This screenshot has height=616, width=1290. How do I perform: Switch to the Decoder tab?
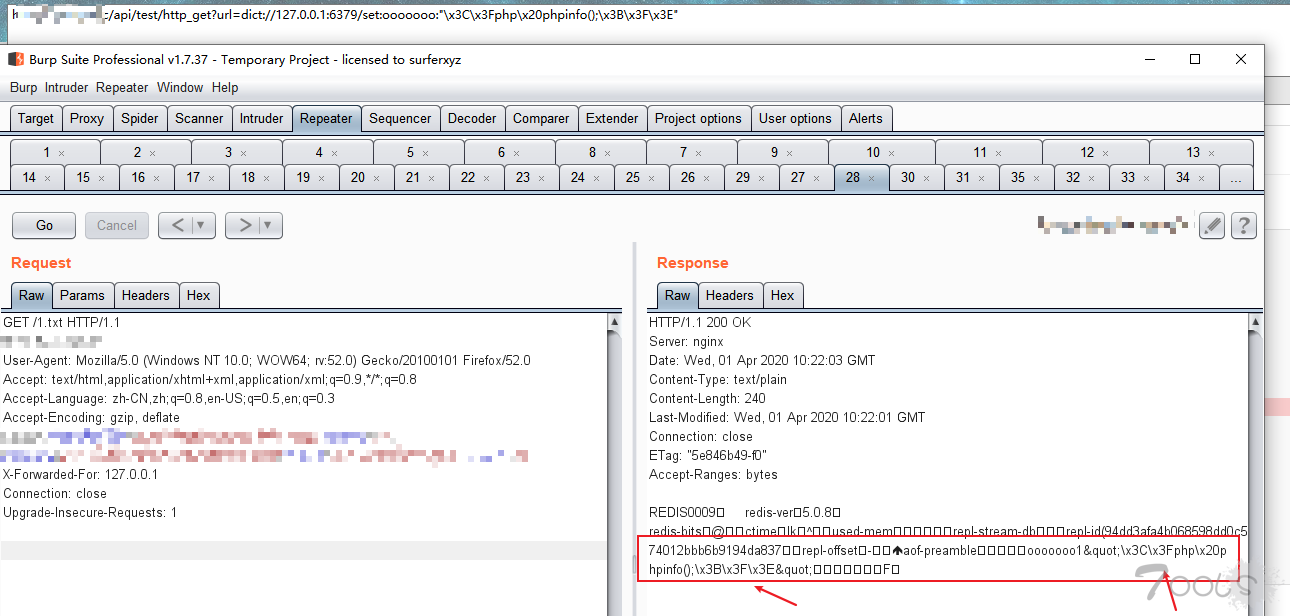click(x=472, y=118)
